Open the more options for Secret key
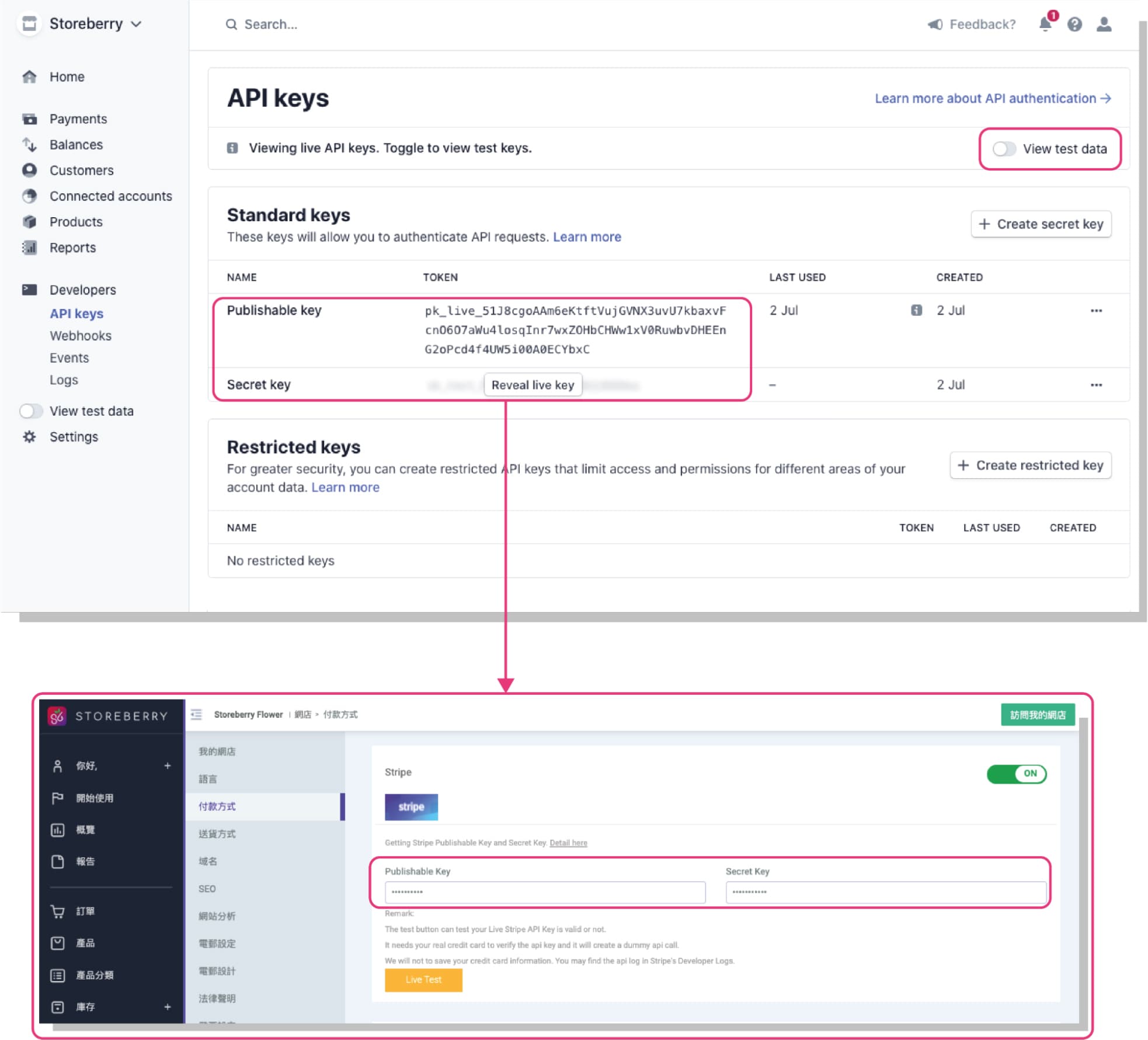This screenshot has width=1148, height=1040. click(1096, 385)
